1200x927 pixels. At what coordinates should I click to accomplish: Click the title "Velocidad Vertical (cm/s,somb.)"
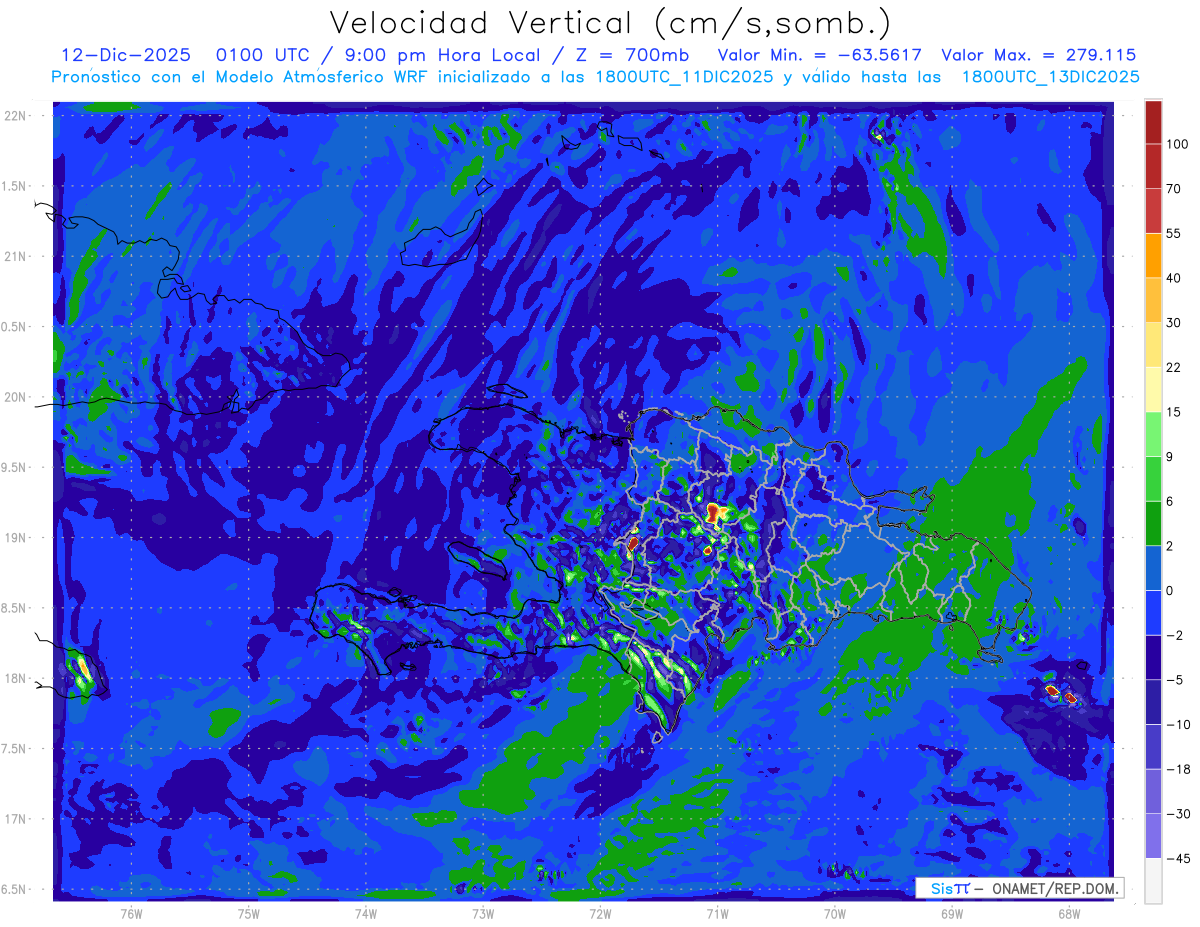pyautogui.click(x=609, y=23)
